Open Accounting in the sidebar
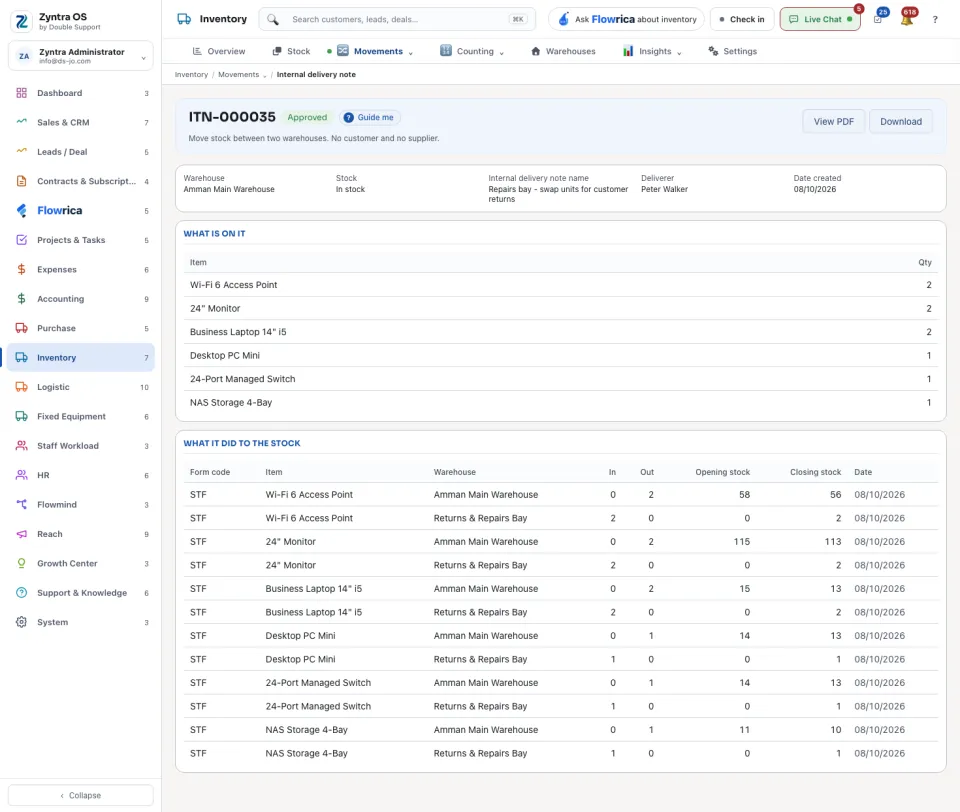The height and width of the screenshot is (812, 960). coord(81,299)
